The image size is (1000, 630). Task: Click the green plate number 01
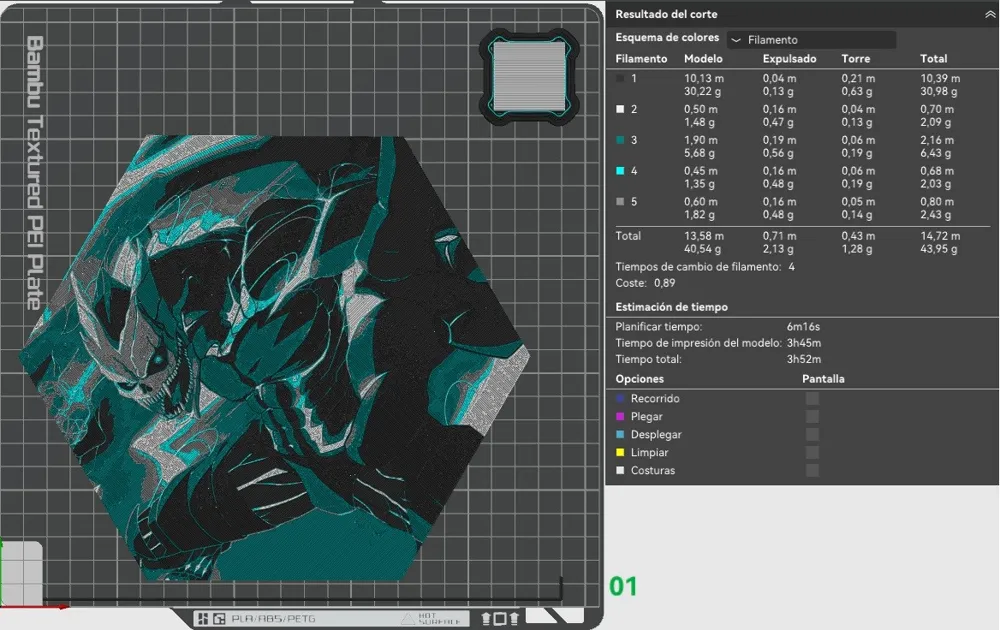pyautogui.click(x=623, y=587)
